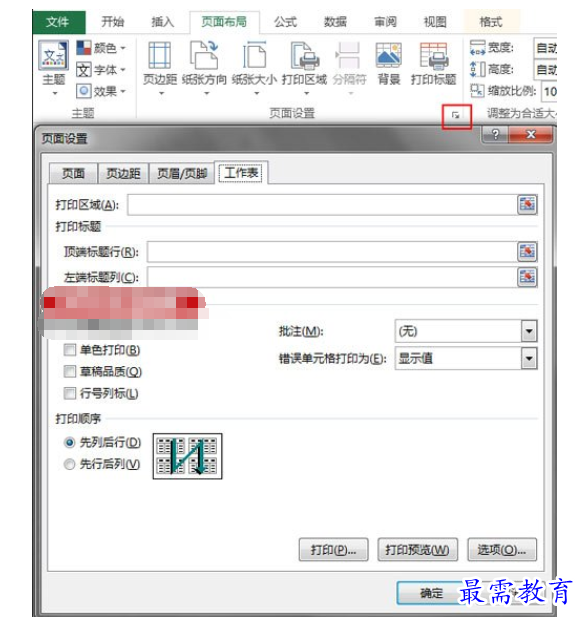The height and width of the screenshot is (623, 581).
Task: Click the 缩放比例 scale icon
Action: (477, 91)
